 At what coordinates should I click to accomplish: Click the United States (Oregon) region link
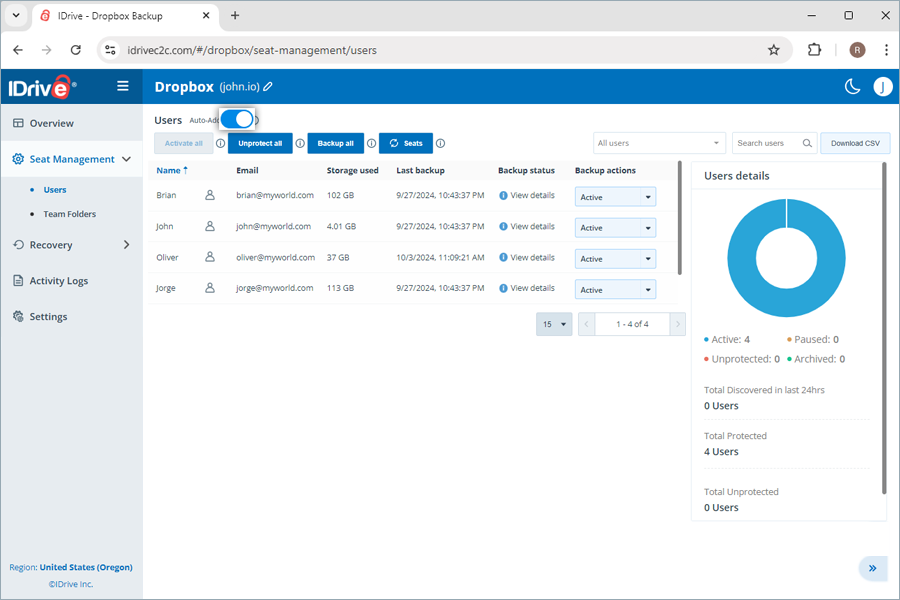coord(86,567)
